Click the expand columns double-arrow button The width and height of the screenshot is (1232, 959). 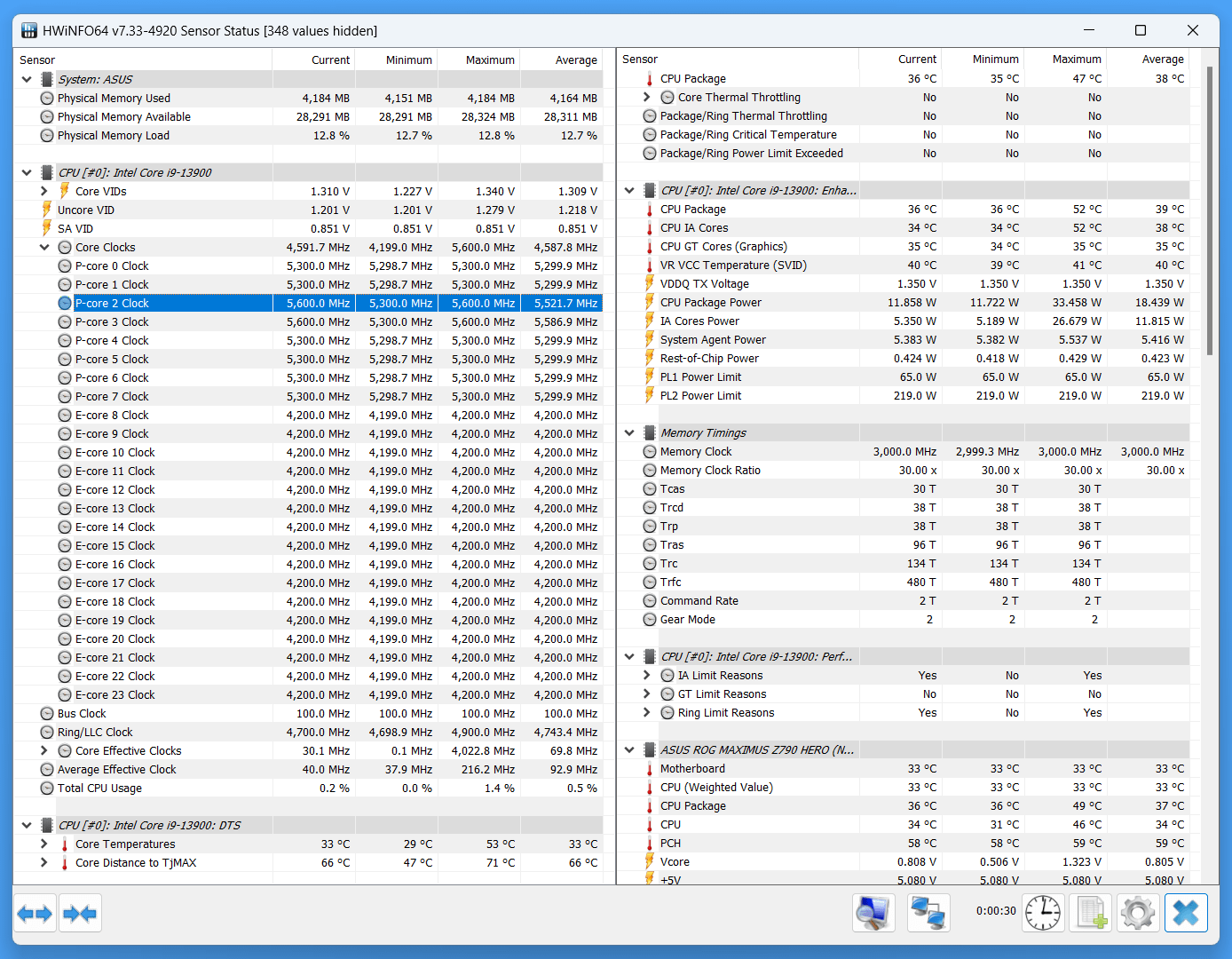point(36,913)
